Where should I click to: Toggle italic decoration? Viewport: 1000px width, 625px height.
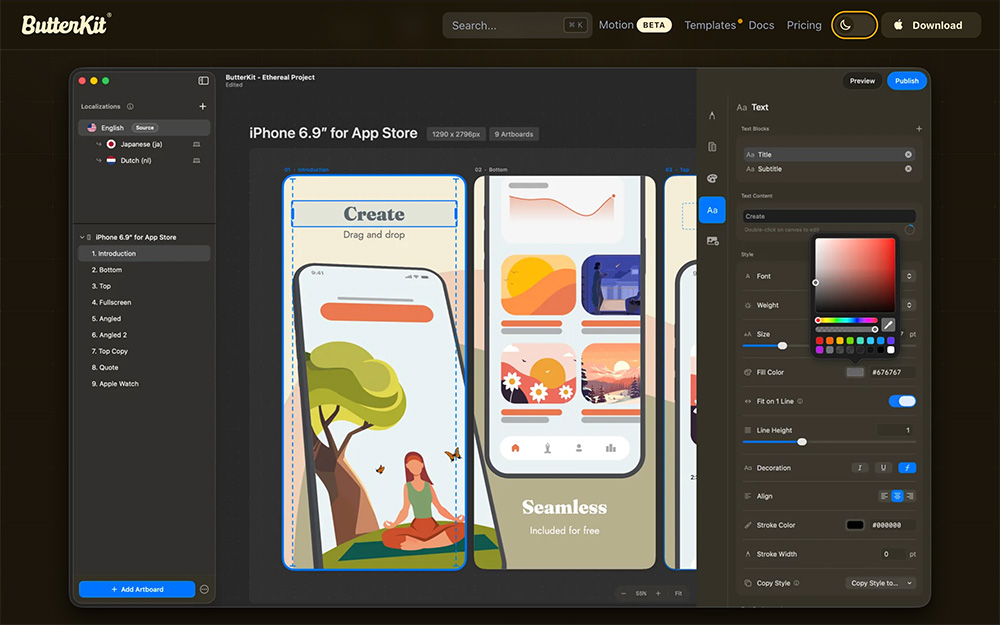point(860,467)
